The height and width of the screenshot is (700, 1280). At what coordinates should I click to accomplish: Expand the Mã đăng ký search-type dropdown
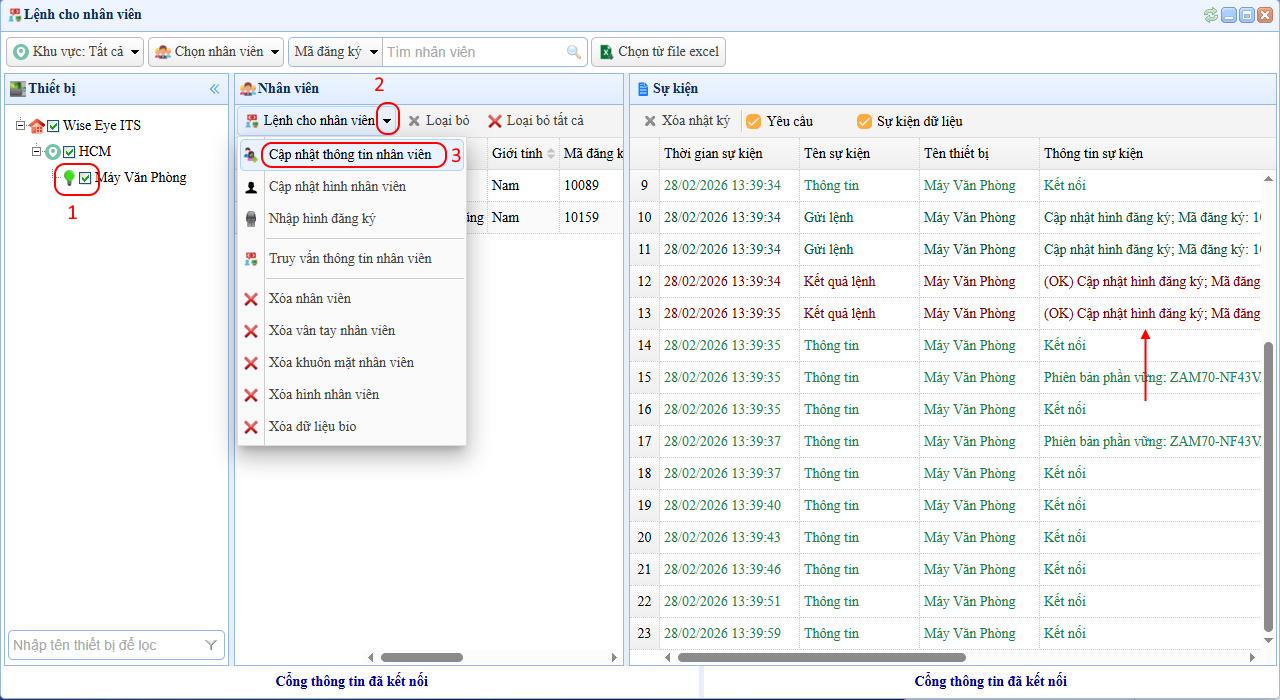(335, 52)
